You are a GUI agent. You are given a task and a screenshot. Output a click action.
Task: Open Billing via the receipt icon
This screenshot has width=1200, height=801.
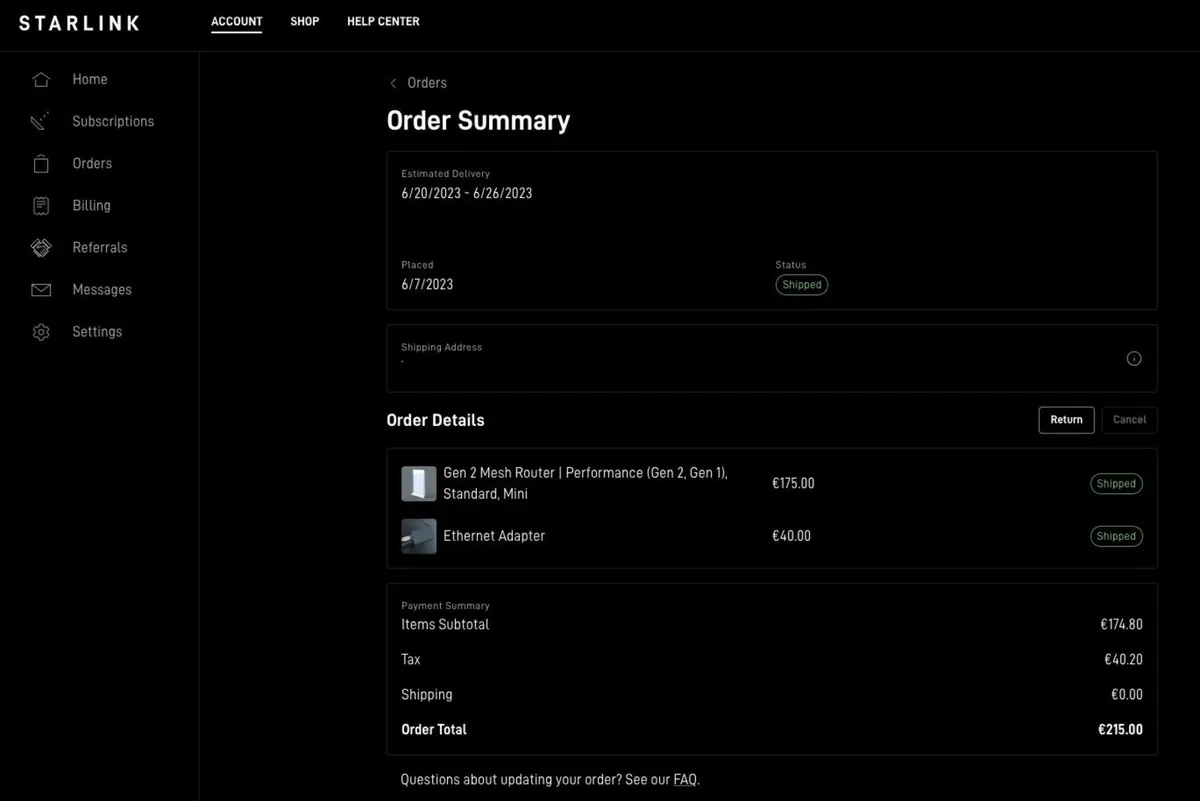(41, 204)
